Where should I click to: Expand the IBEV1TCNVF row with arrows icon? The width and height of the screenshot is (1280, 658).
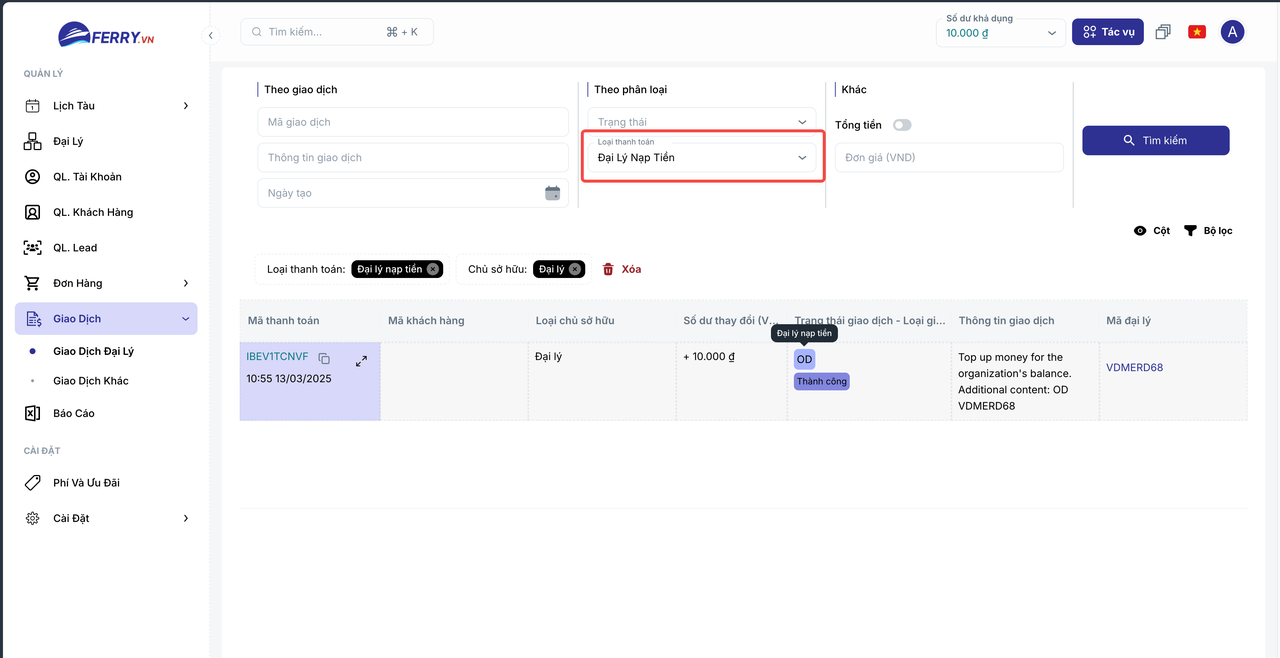tap(362, 361)
